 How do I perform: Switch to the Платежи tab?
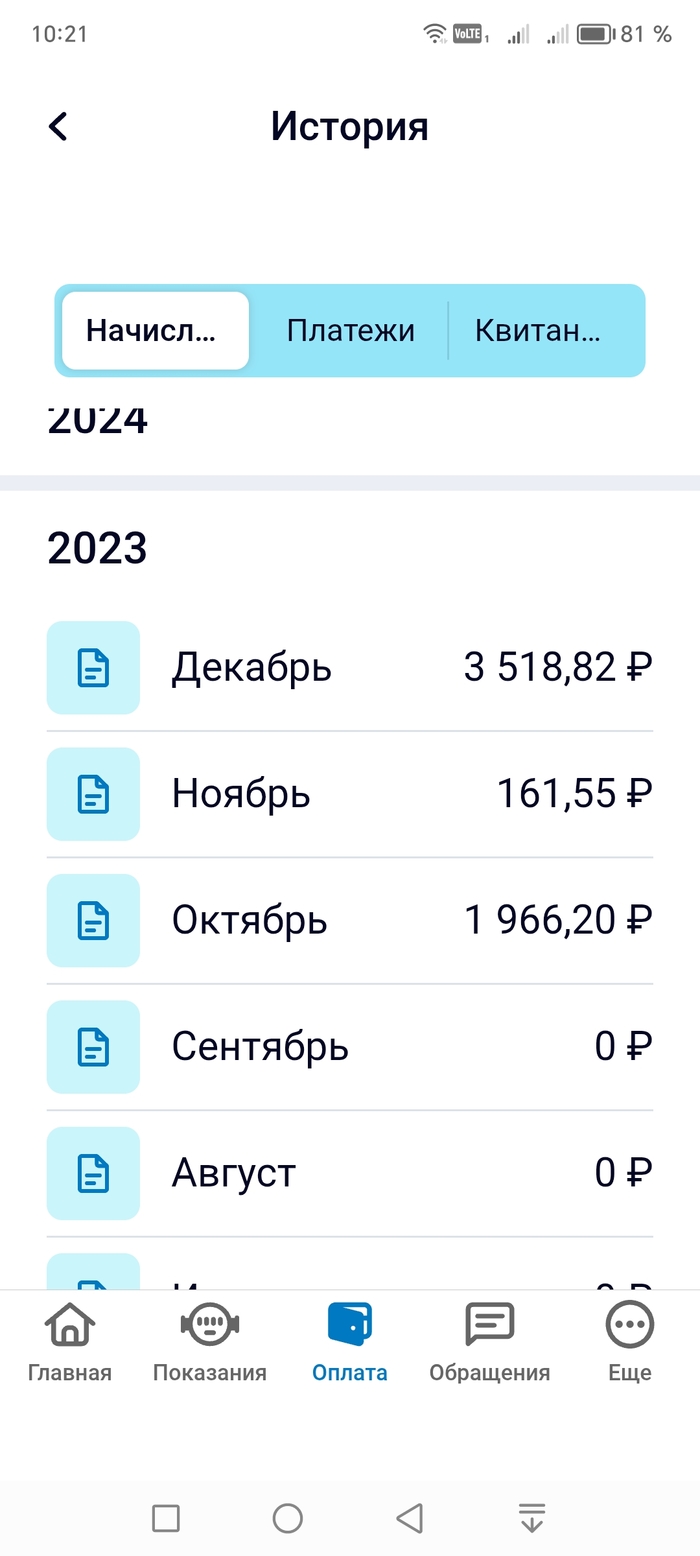[350, 331]
